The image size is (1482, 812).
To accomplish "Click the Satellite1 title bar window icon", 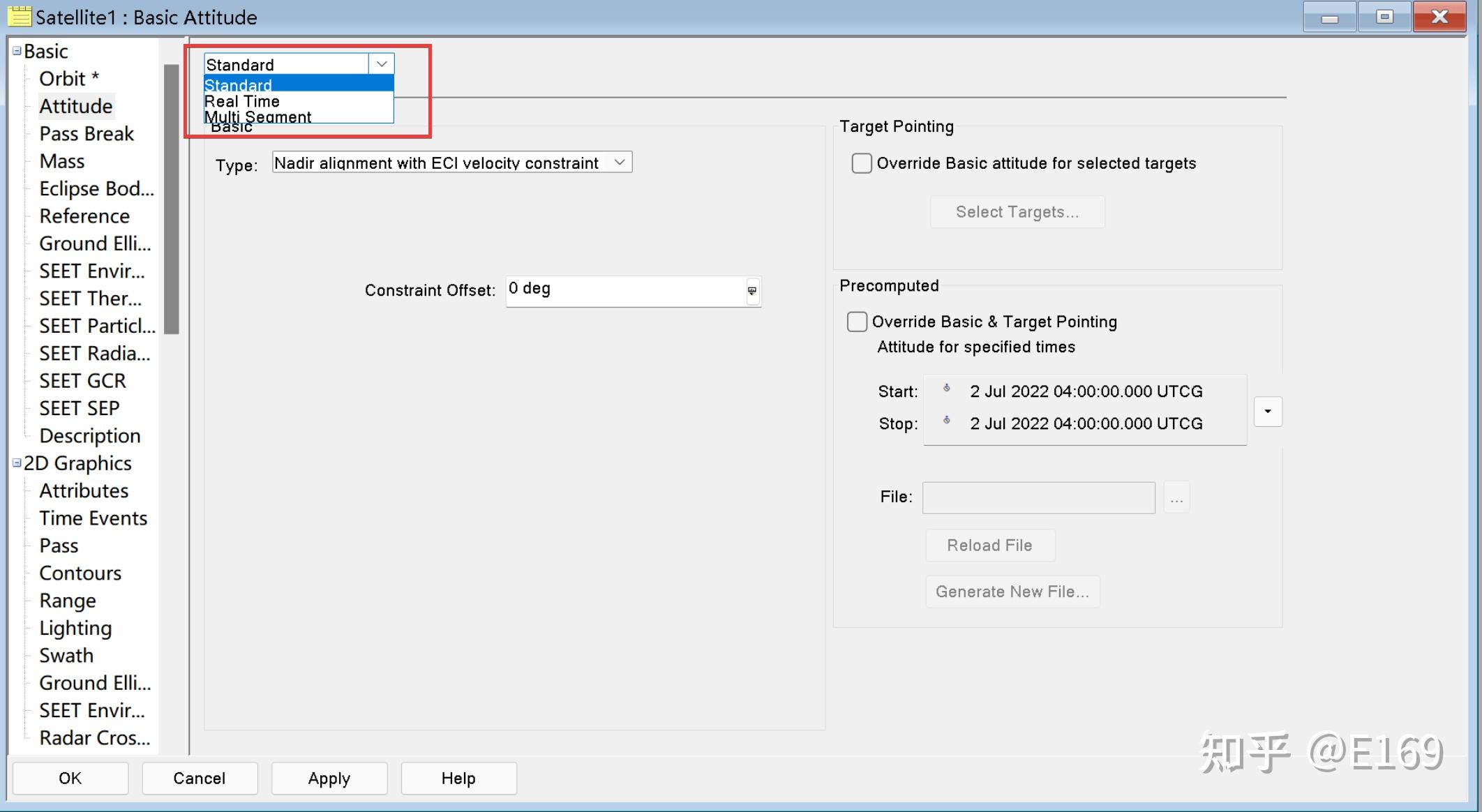I will pos(19,16).
